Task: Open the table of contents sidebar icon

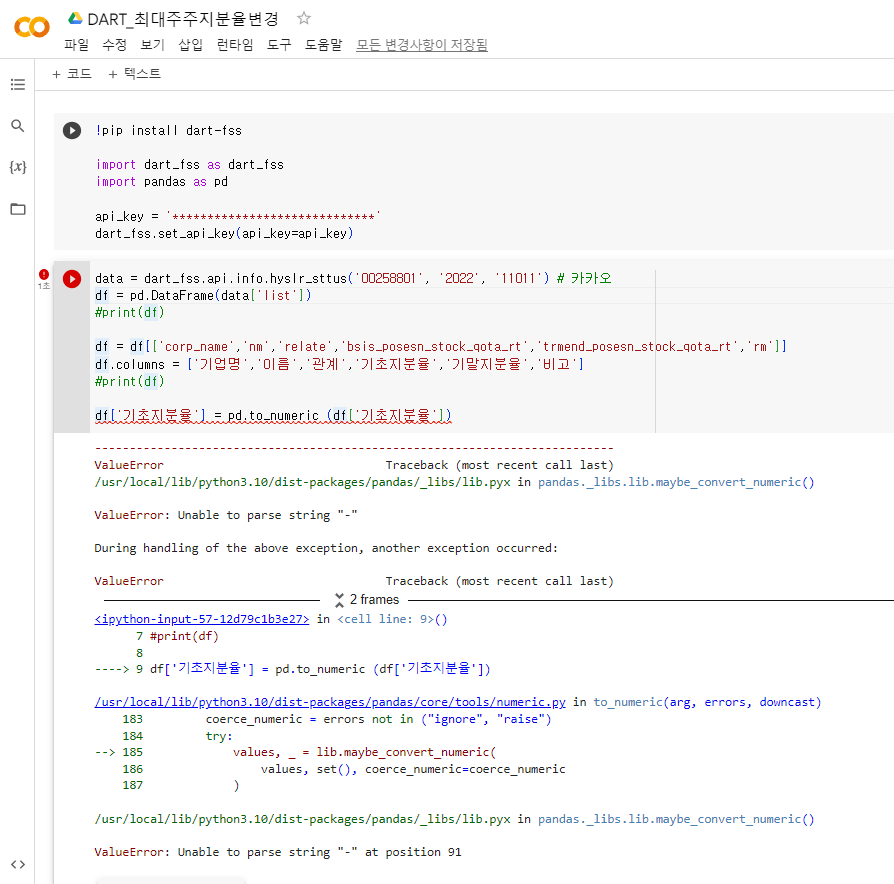Action: coord(18,84)
